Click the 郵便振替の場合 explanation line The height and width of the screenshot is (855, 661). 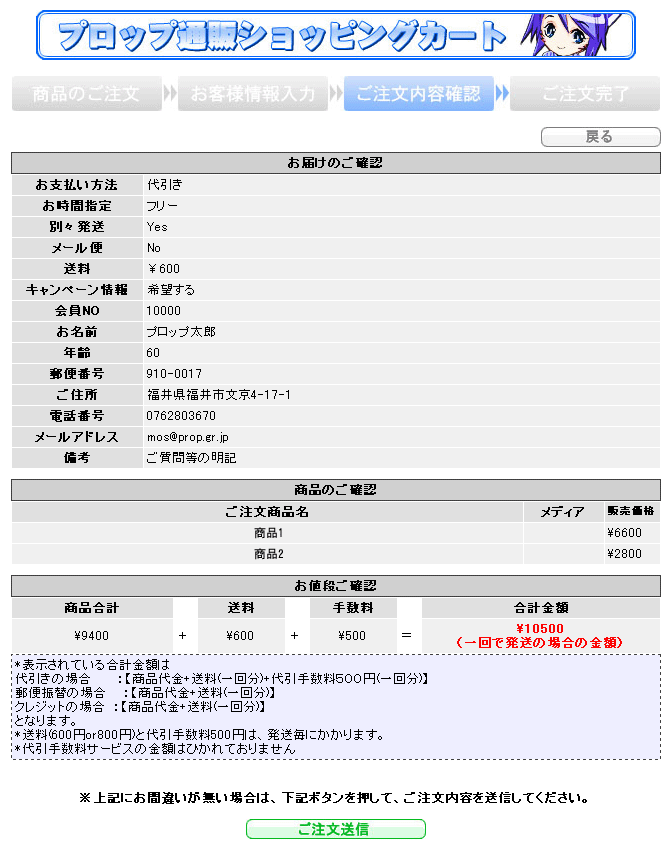point(145,693)
